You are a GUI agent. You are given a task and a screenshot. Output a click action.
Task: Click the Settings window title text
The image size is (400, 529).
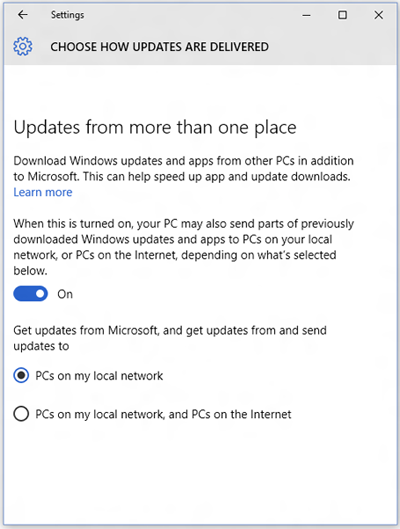click(x=67, y=15)
